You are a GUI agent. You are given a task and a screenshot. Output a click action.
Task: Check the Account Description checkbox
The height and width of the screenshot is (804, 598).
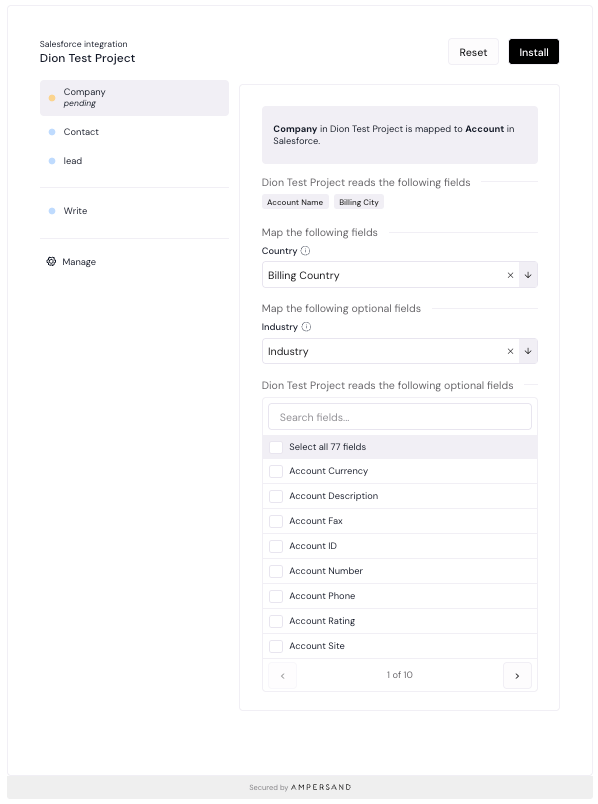pos(276,496)
